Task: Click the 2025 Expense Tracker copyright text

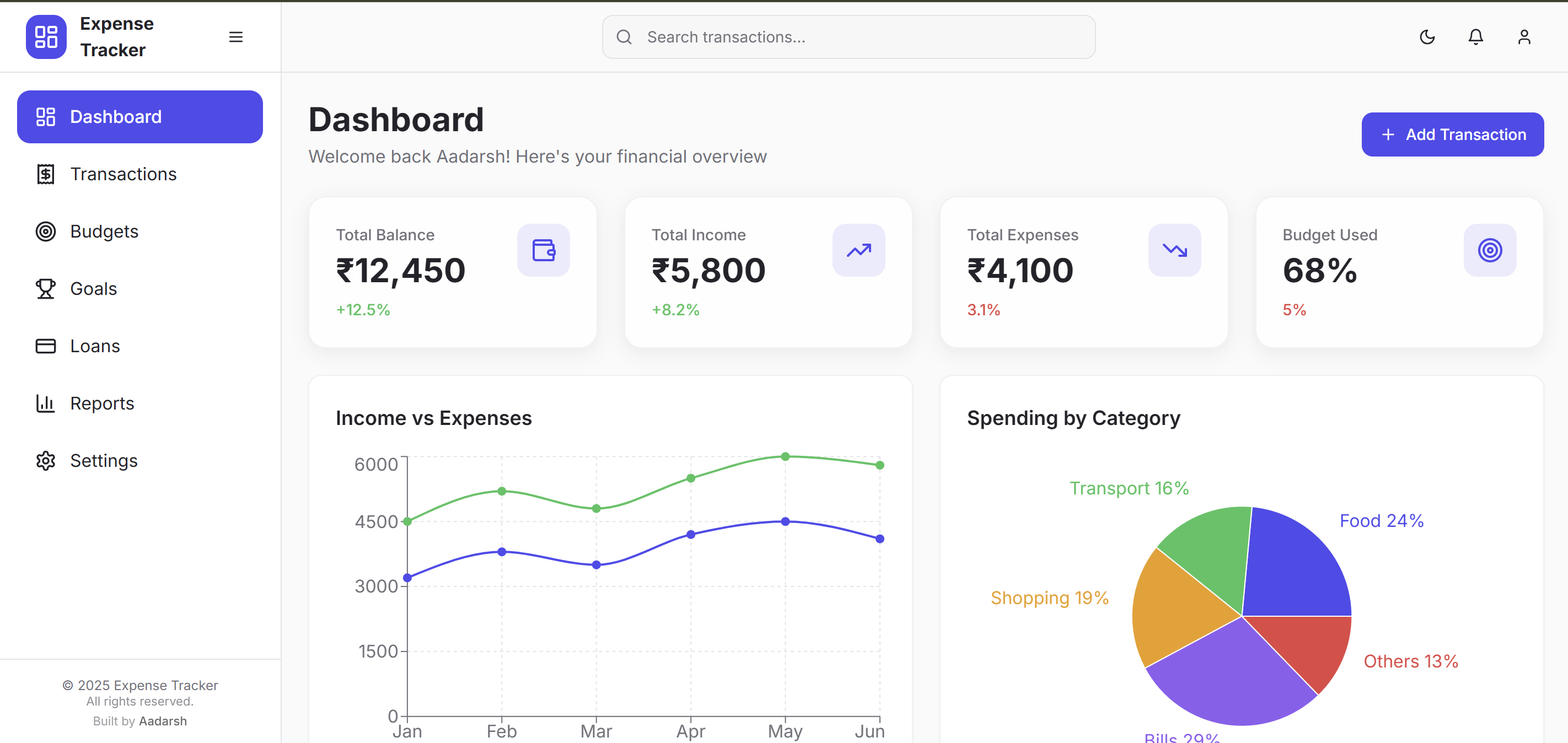Action: [140, 685]
